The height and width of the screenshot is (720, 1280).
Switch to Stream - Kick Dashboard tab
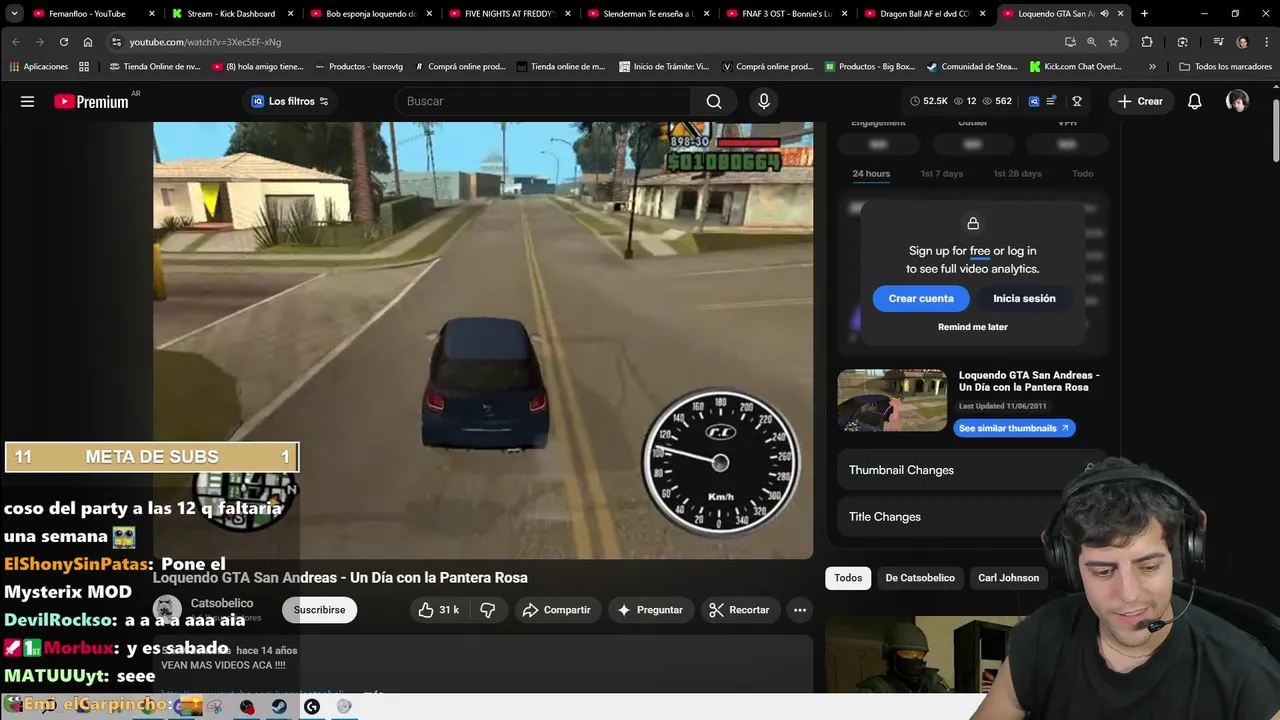tap(231, 14)
